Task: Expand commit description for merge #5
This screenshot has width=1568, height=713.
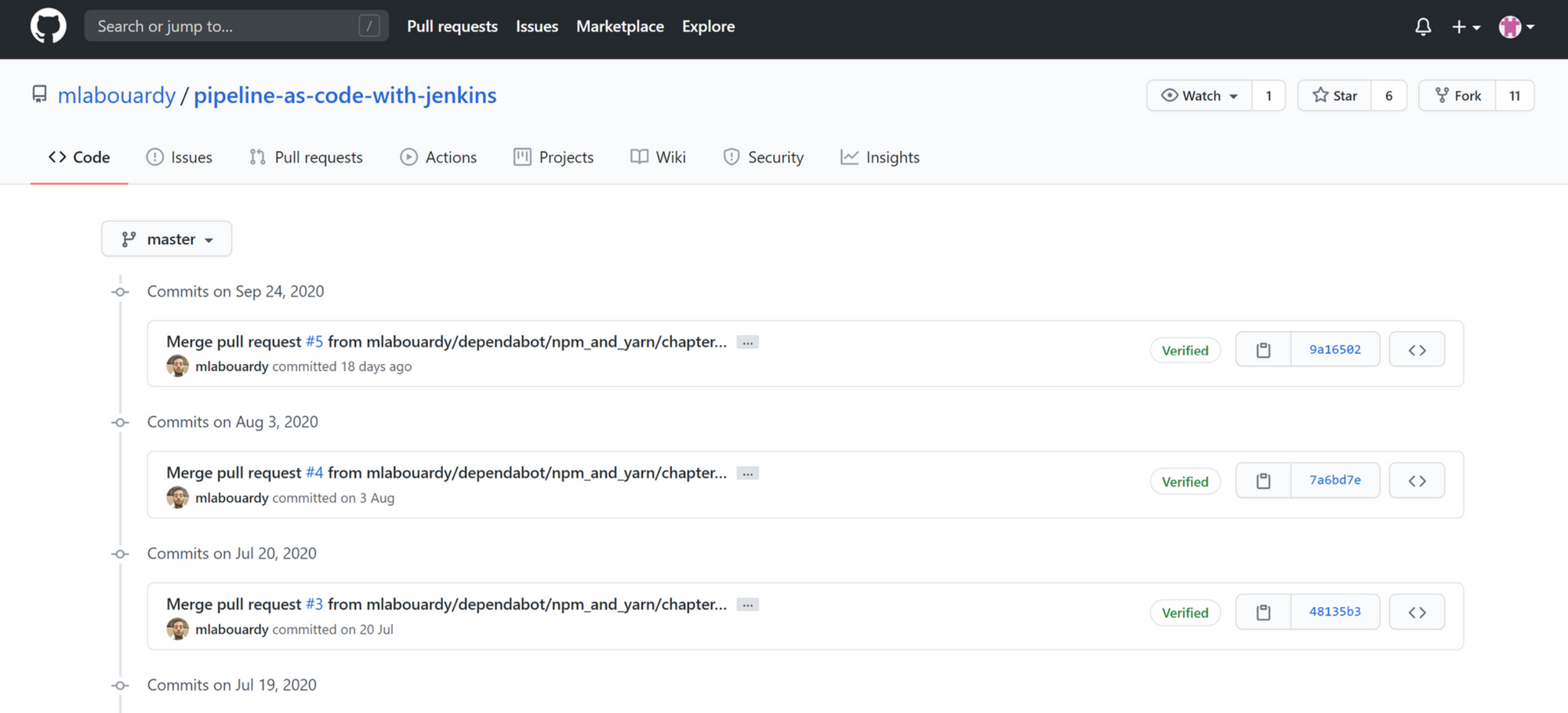Action: pyautogui.click(x=748, y=343)
